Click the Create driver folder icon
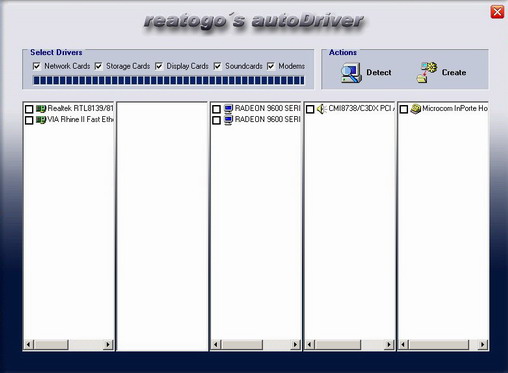Screen dimensions: 508x373 pyautogui.click(x=427, y=72)
